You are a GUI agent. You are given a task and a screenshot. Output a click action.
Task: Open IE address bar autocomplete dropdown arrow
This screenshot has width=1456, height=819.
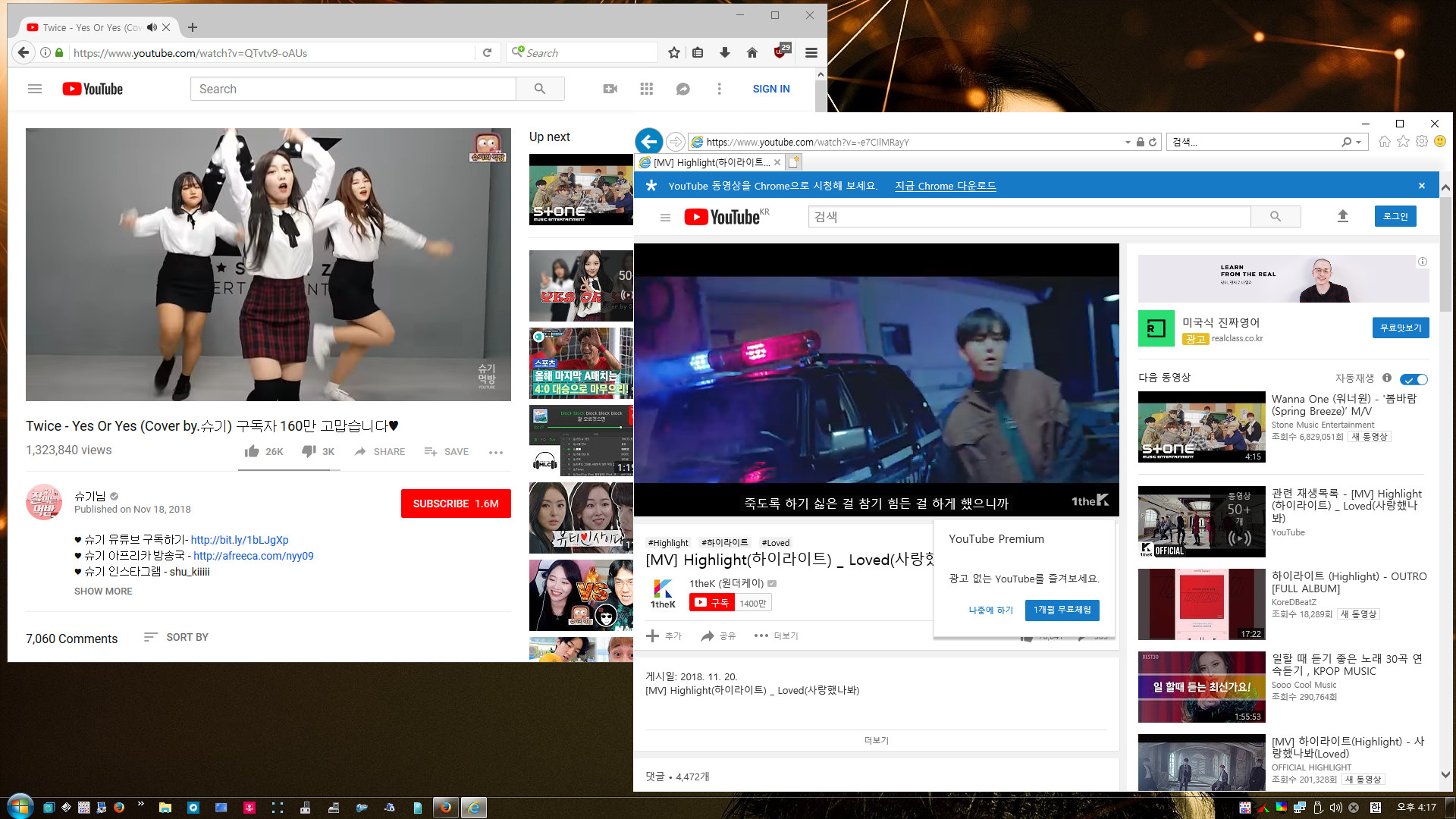[x=1128, y=142]
